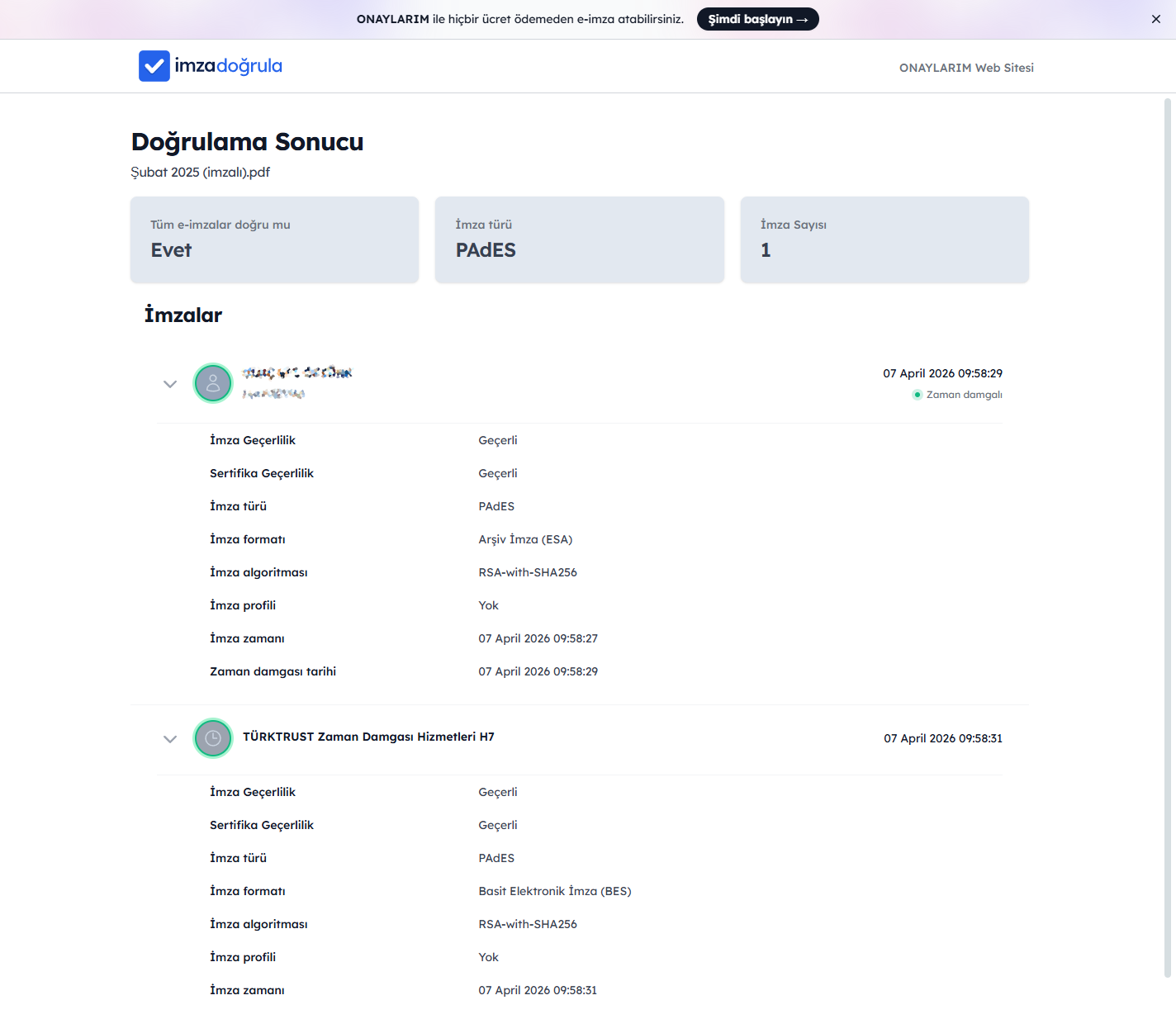Click the Zaman damgalı label
1176x1019 pixels.
(x=964, y=395)
